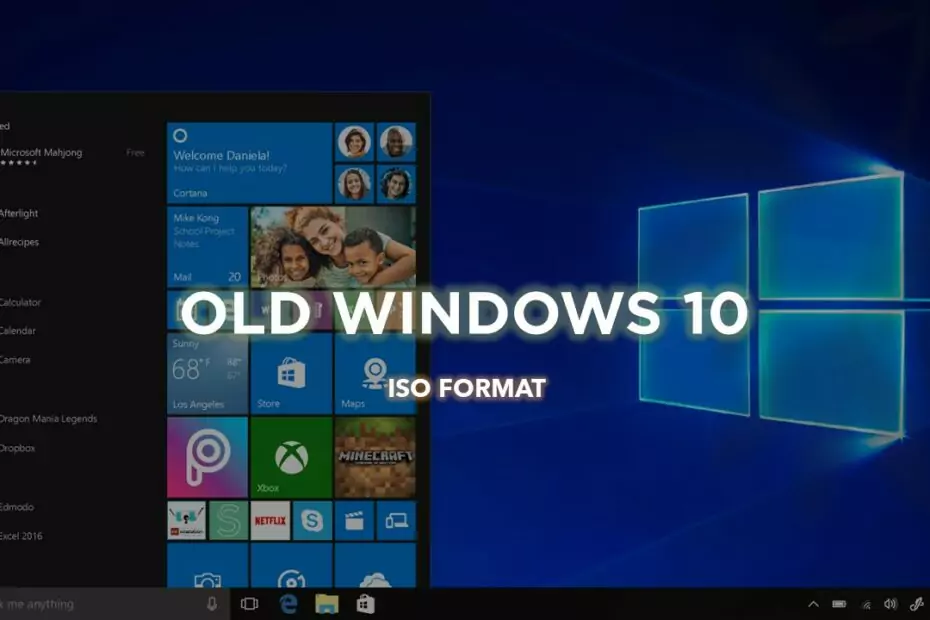930x620 pixels.
Task: Launch Microsoft Edge from taskbar
Action: [x=288, y=604]
